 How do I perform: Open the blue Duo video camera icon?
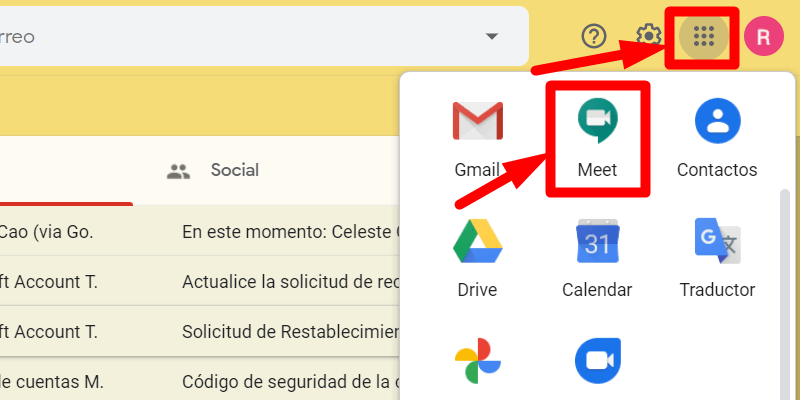pyautogui.click(x=597, y=361)
